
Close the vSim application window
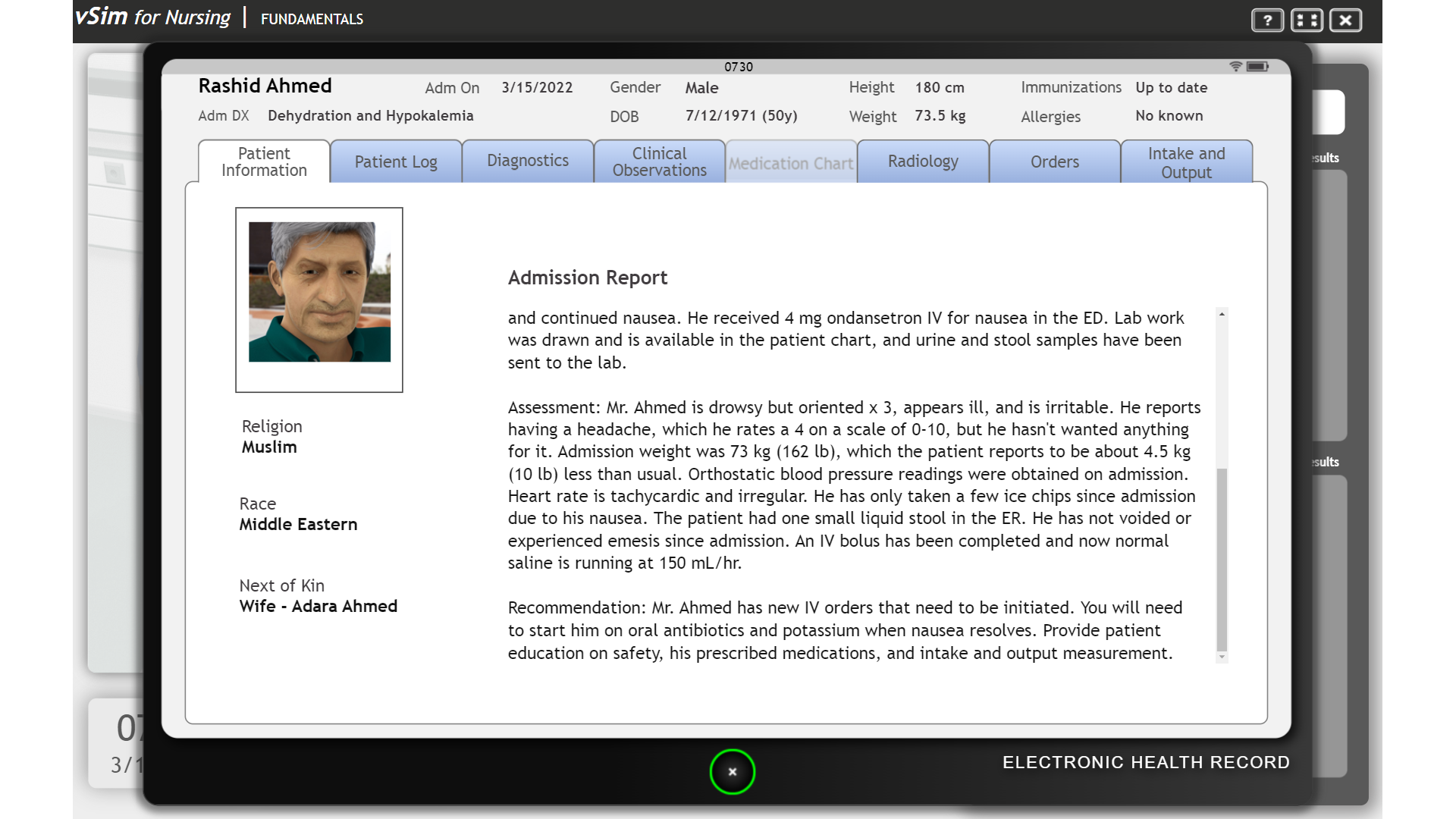[1346, 20]
